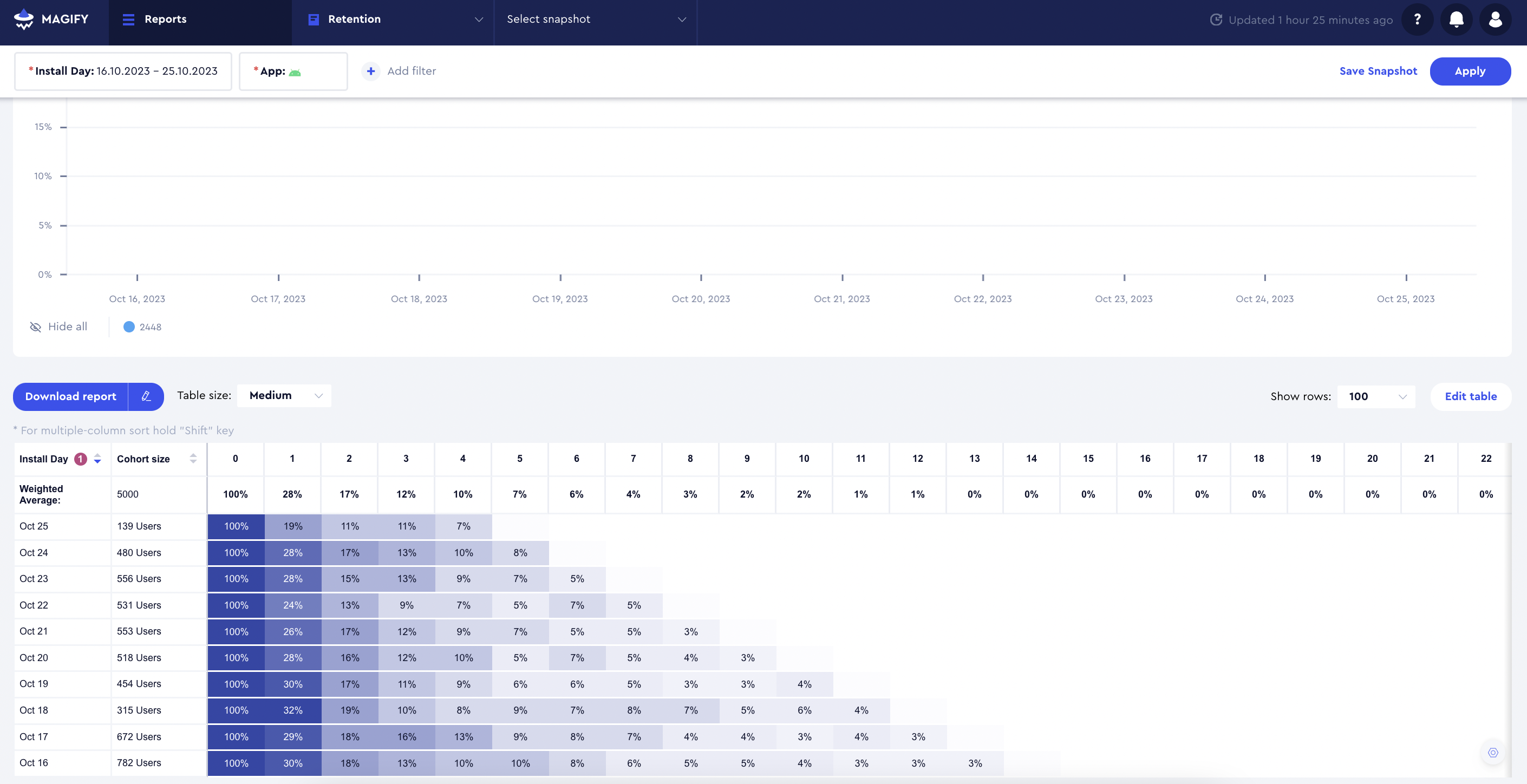The height and width of the screenshot is (784, 1527).
Task: Open the user profile icon
Action: (1495, 19)
